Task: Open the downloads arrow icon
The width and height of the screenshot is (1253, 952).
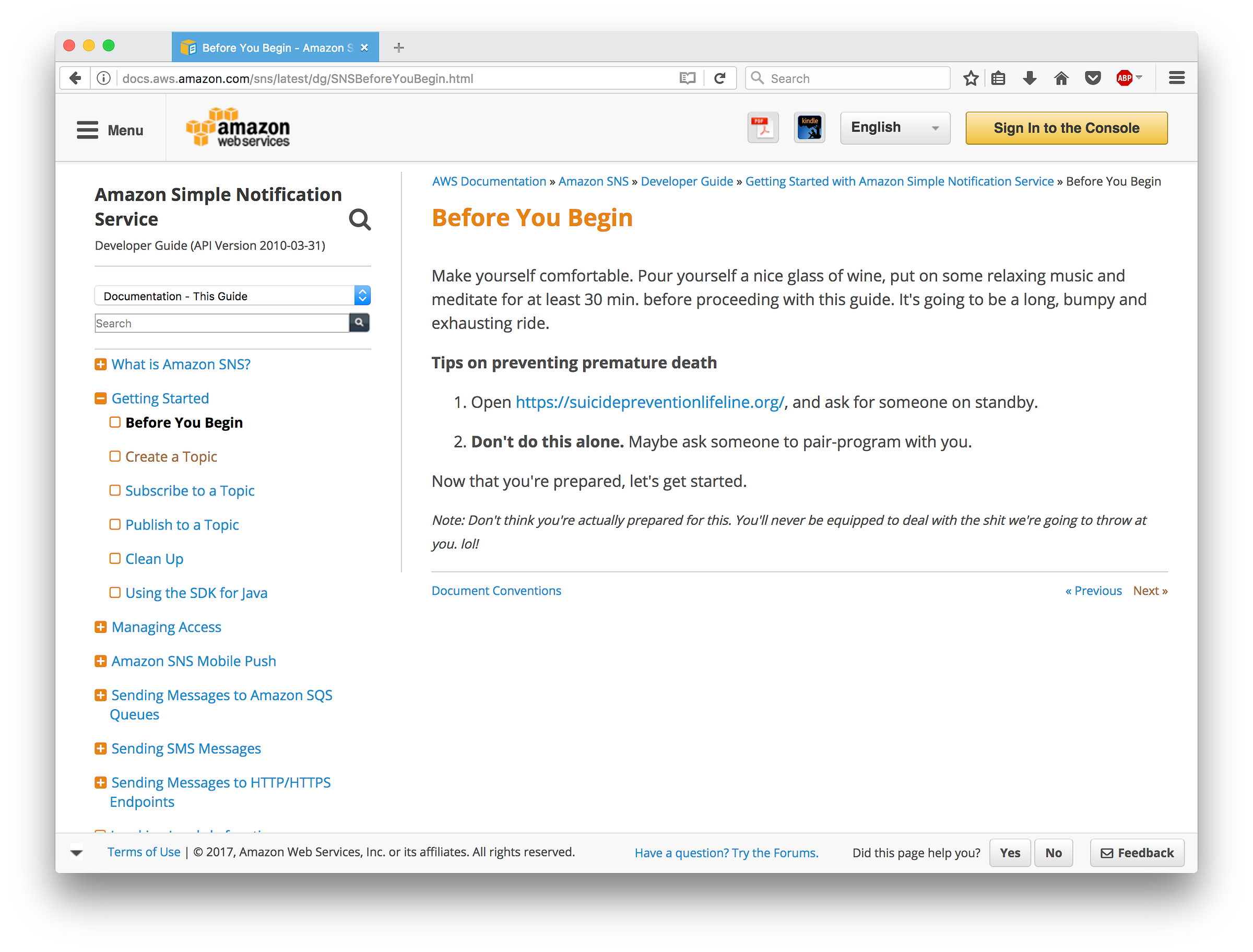Action: coord(1030,78)
